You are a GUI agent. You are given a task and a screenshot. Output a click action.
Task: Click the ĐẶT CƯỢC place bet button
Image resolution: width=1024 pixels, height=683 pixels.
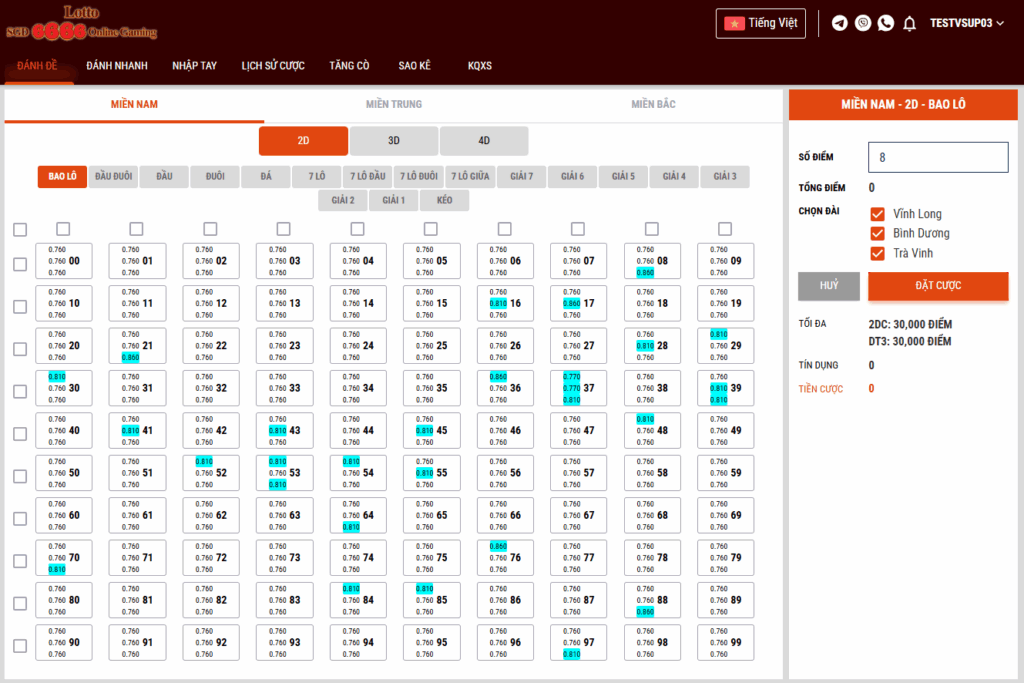point(938,286)
